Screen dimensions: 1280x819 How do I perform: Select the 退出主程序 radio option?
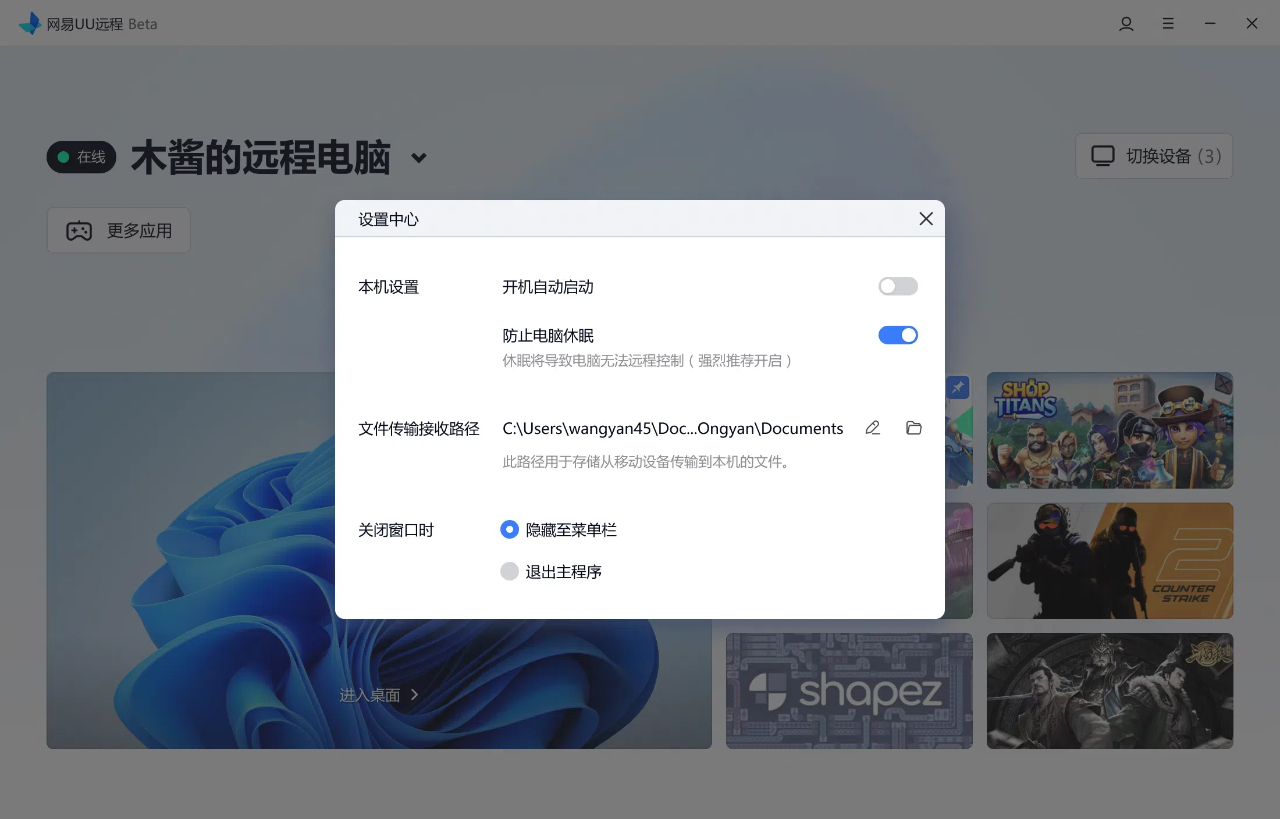(510, 572)
